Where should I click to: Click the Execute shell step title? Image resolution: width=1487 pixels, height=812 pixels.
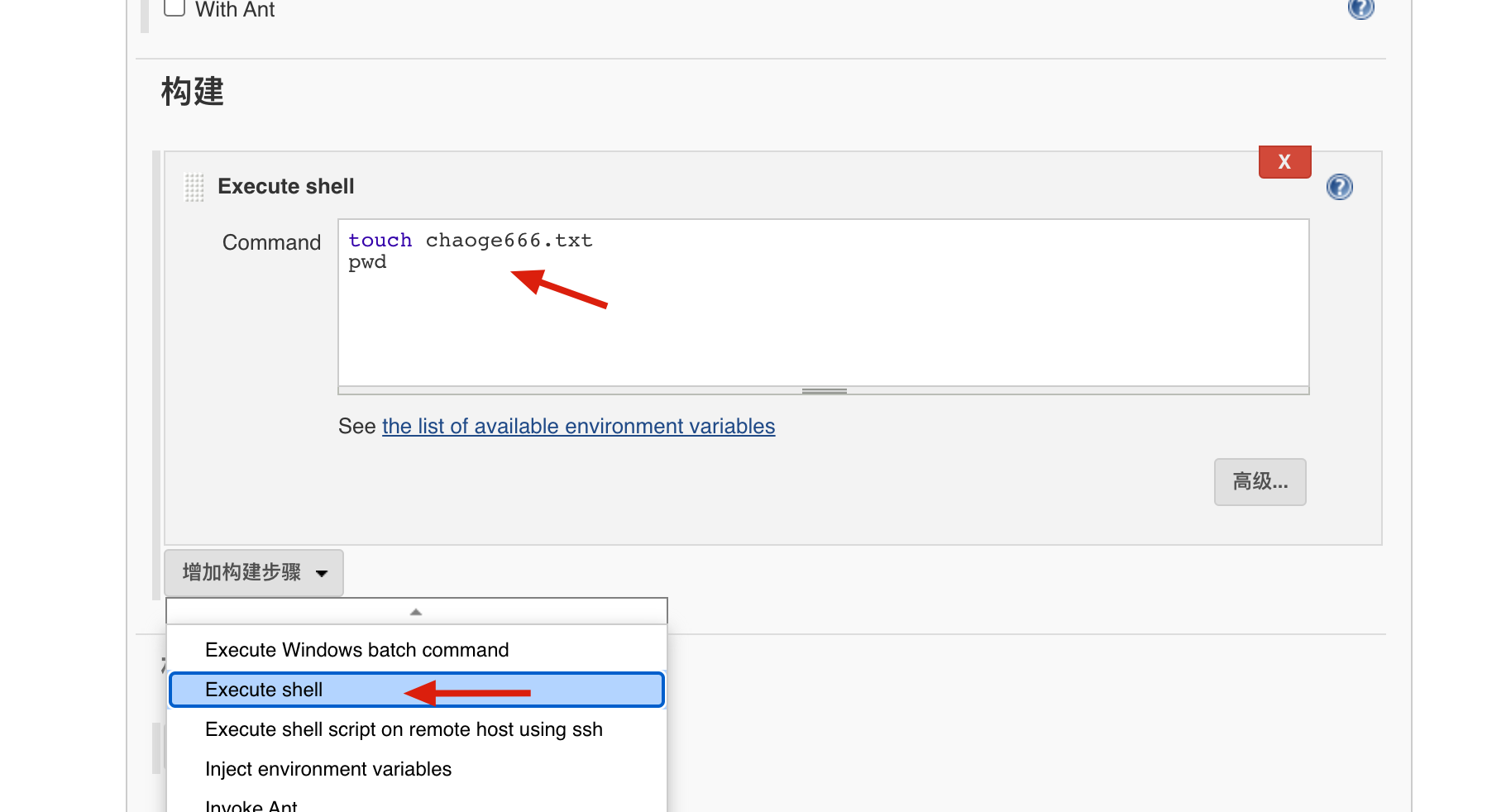pos(285,186)
